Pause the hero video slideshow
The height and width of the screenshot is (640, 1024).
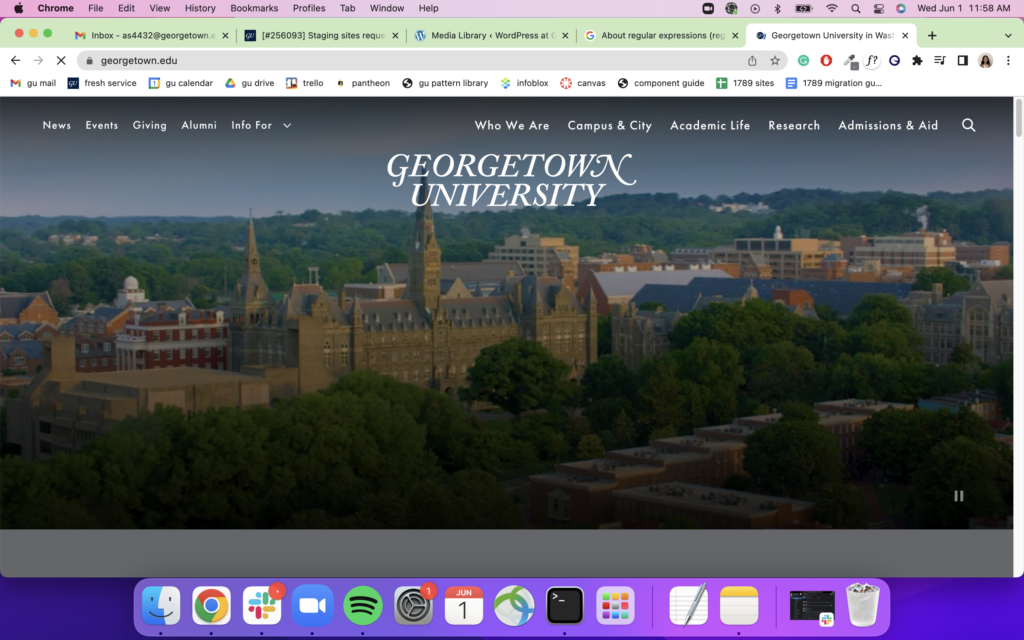pos(959,496)
